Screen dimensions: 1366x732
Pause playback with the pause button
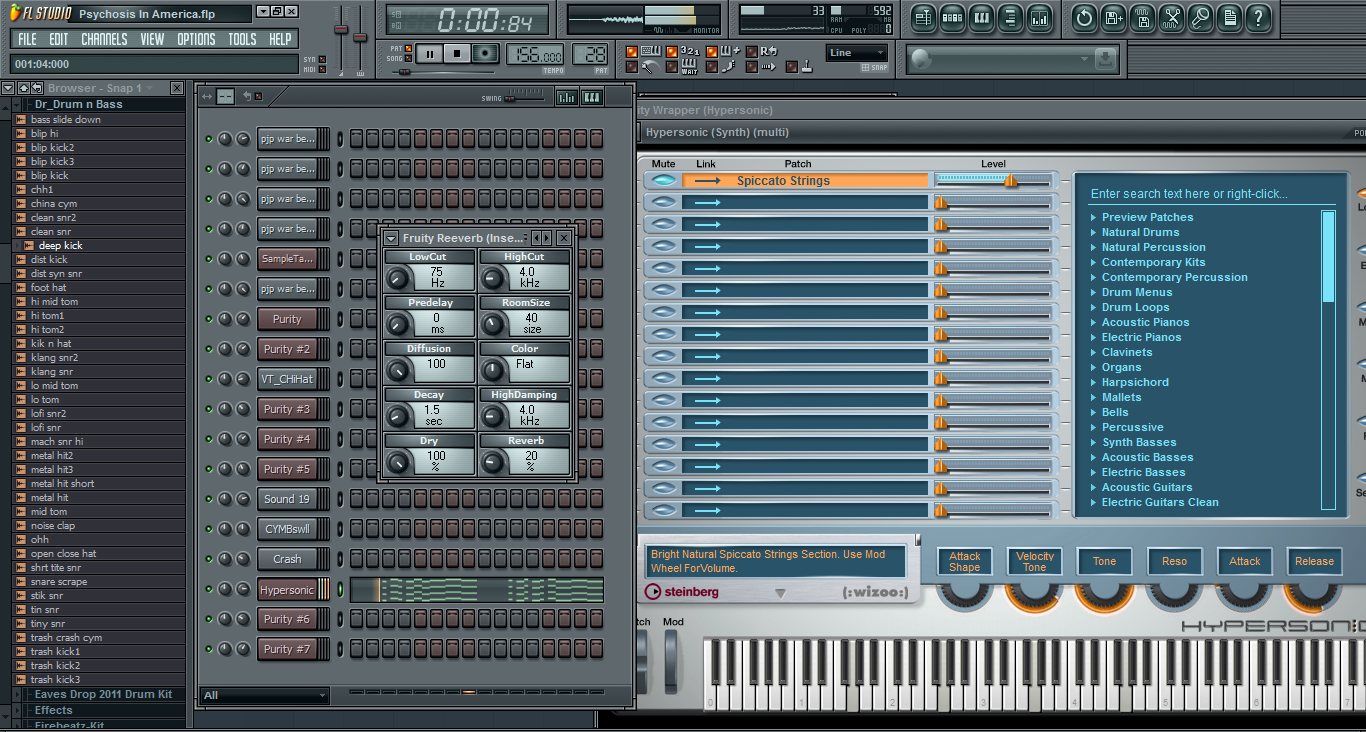tap(430, 54)
